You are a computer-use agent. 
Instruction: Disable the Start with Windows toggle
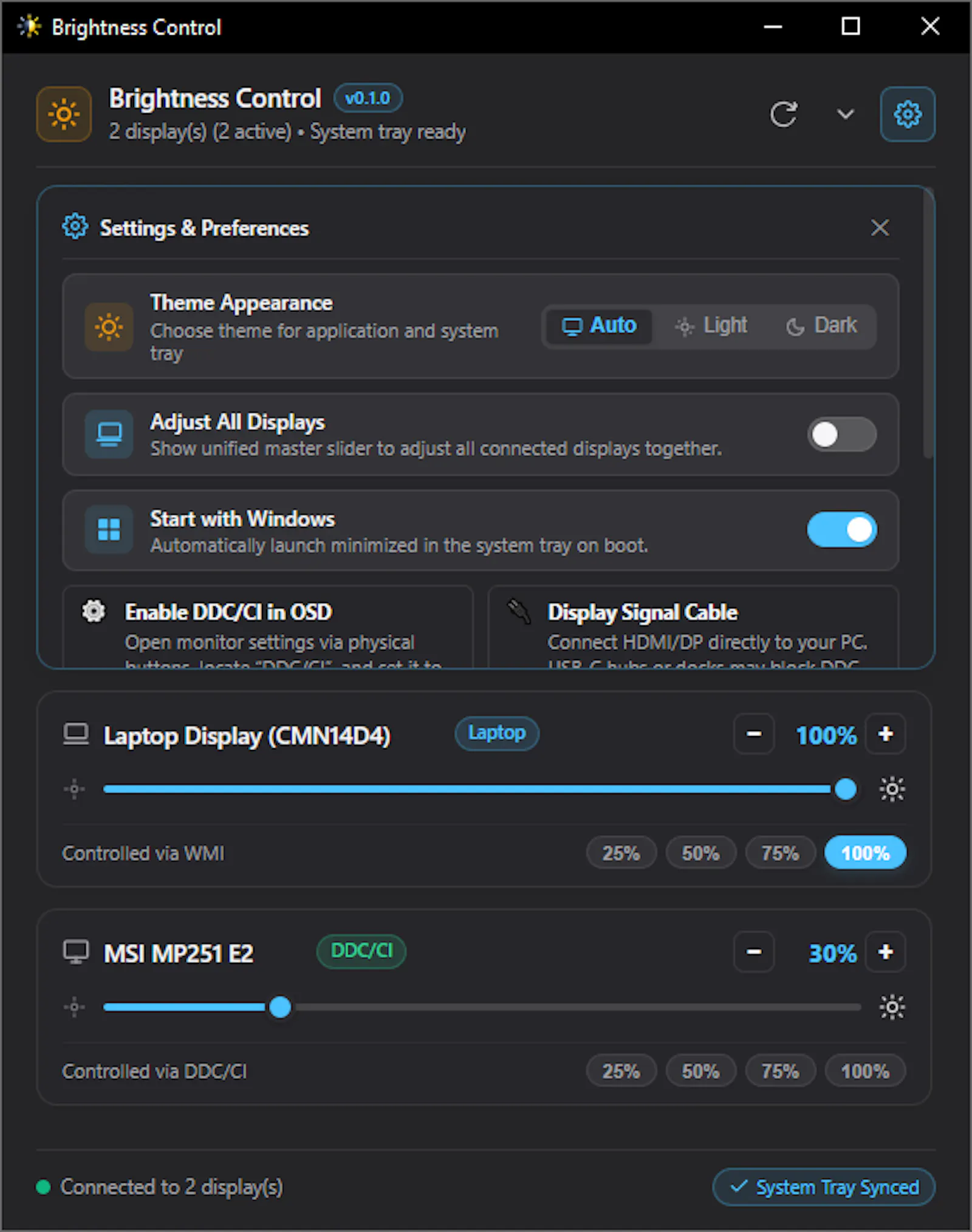point(841,529)
